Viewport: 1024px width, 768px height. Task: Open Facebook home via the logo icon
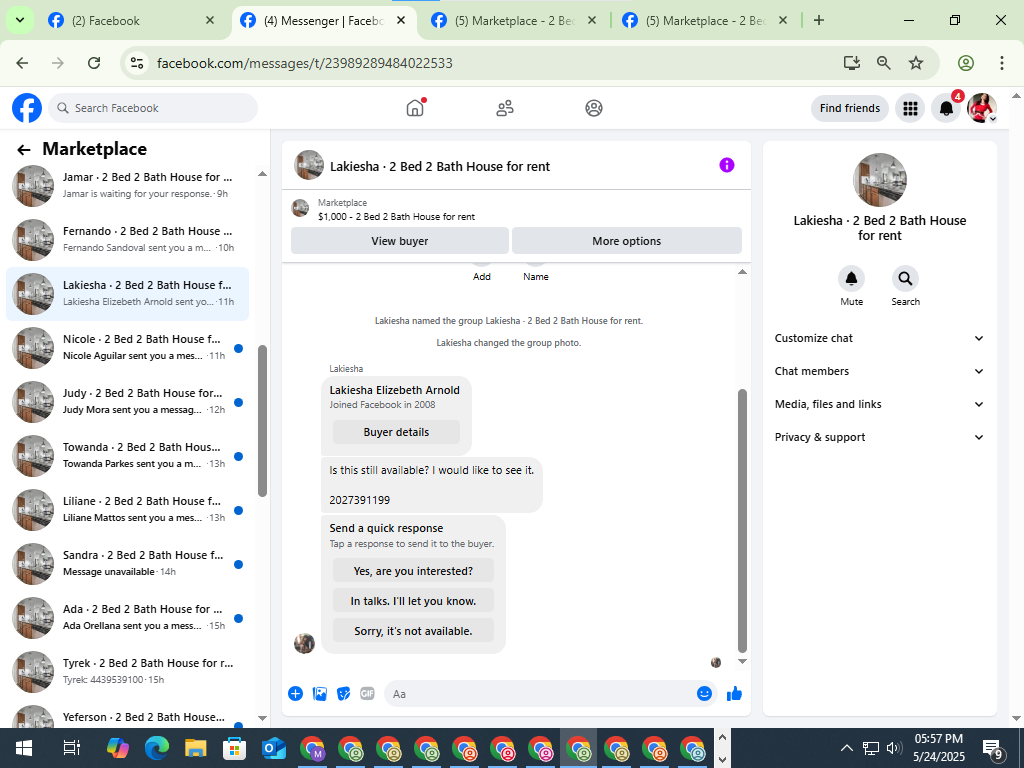coord(27,108)
